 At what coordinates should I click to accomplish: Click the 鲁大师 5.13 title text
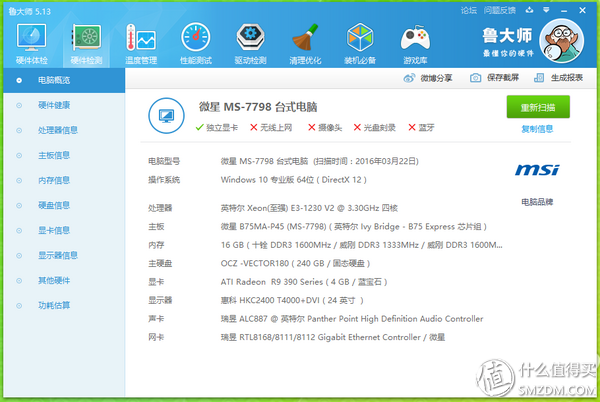pyautogui.click(x=29, y=11)
